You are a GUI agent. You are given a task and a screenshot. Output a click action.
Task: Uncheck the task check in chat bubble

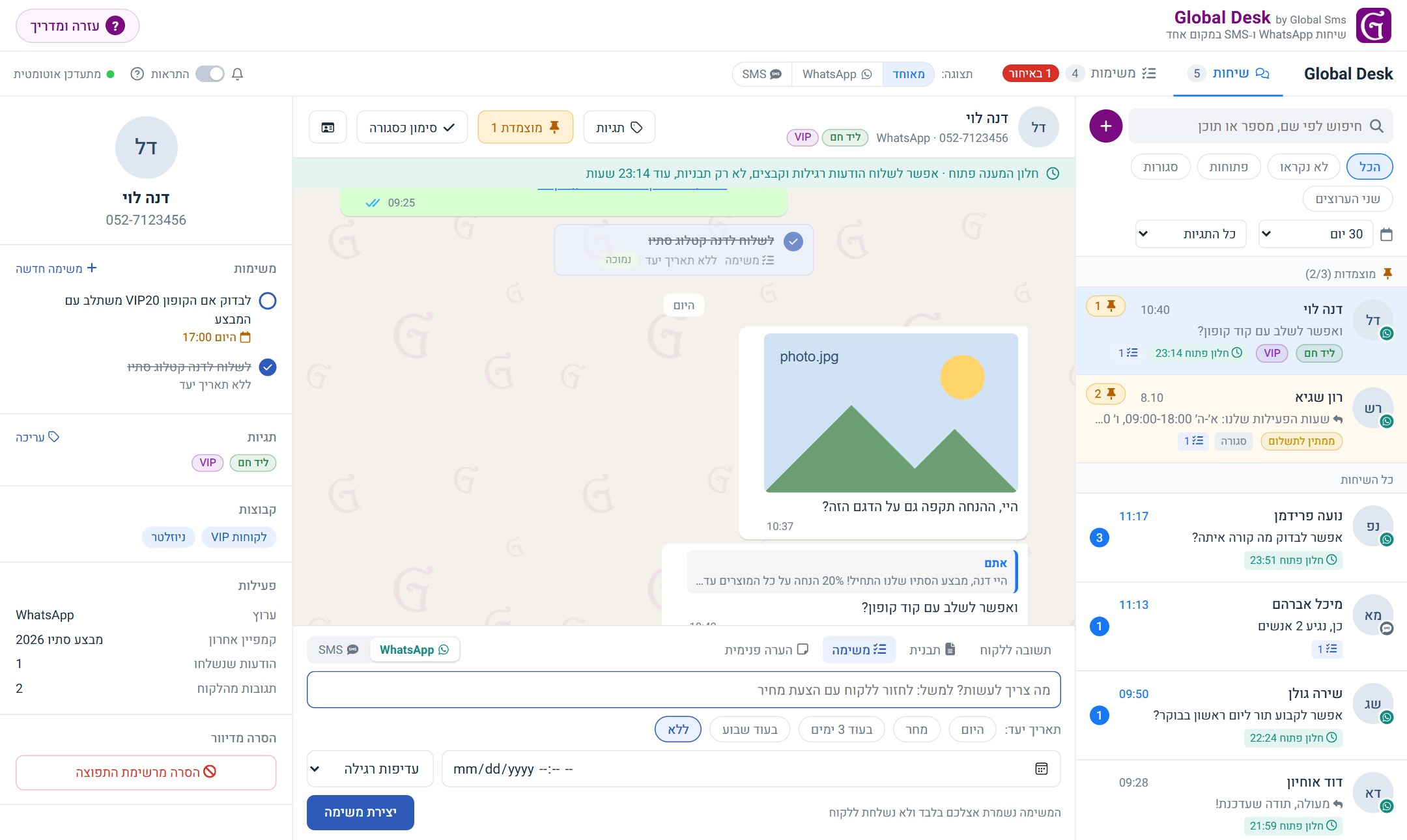793,242
